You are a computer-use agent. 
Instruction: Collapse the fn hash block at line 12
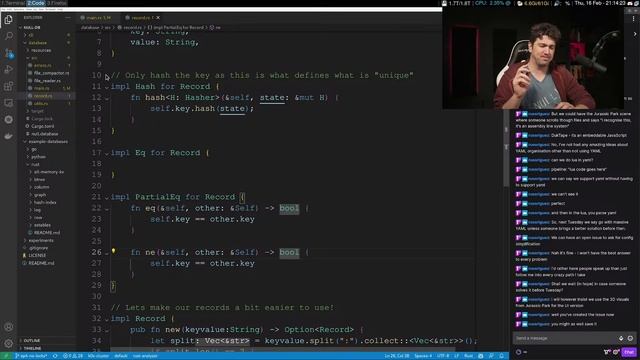(107, 98)
